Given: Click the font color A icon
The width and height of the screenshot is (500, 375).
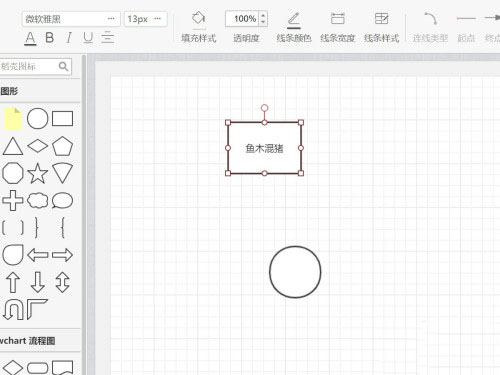Looking at the screenshot, I should pyautogui.click(x=30, y=38).
